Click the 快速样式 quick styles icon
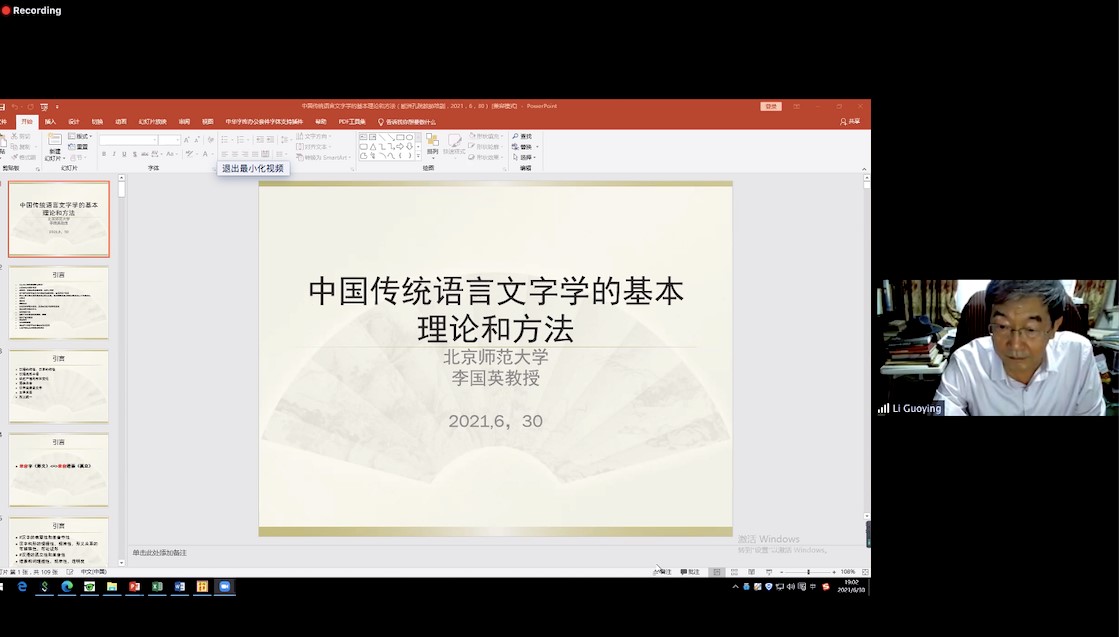1119x637 pixels. tap(455, 143)
